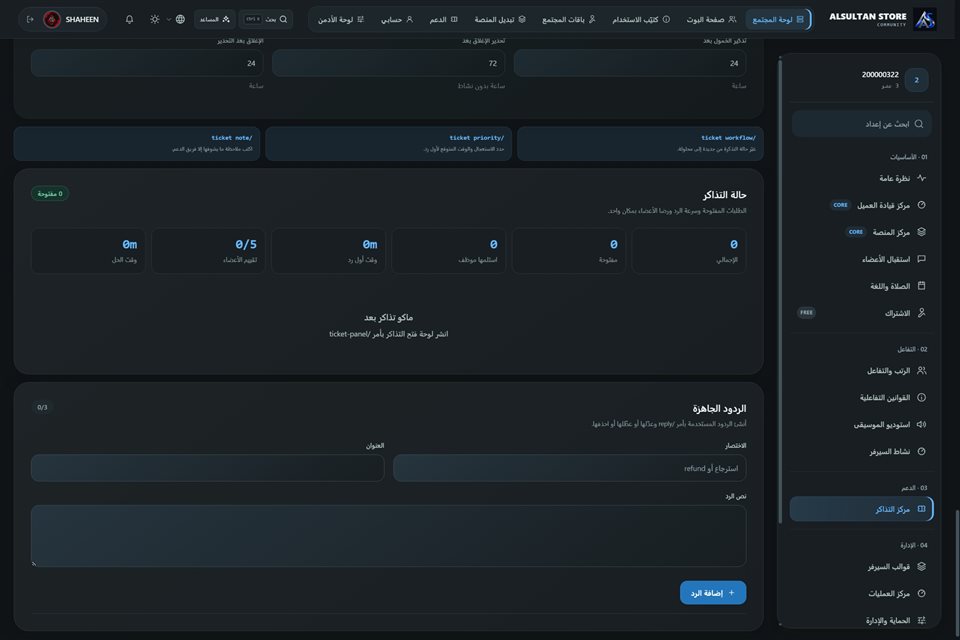This screenshot has height=640, width=960.
Task: Click the حالة التذاكر section heading
Action: pos(724,195)
